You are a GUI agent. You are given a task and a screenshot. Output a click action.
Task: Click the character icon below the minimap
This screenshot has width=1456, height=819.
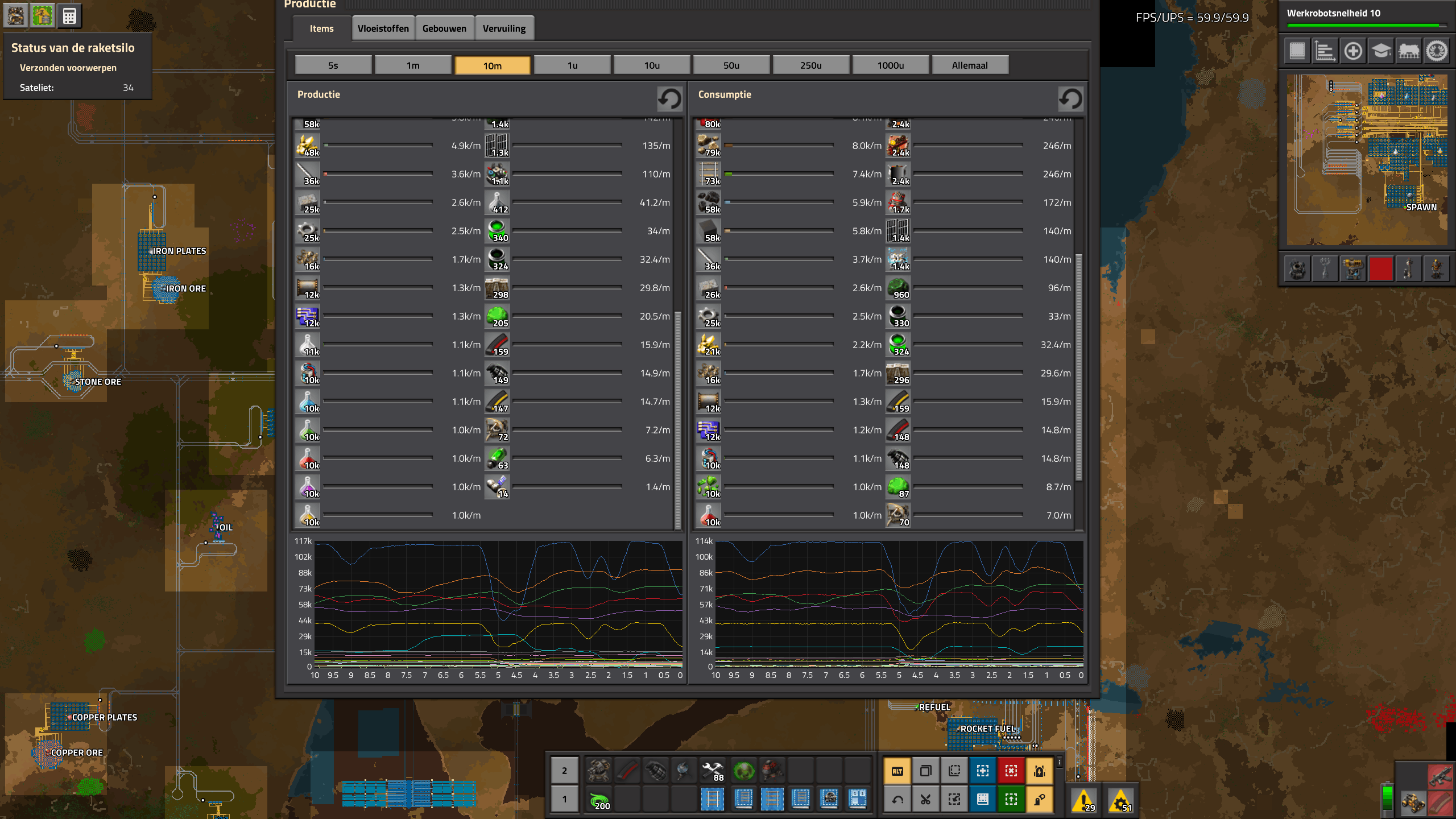pyautogui.click(x=1437, y=268)
